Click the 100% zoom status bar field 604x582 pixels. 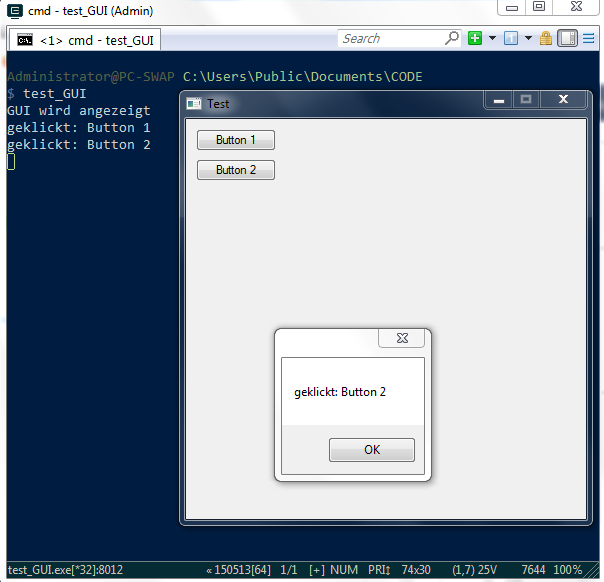coord(567,570)
